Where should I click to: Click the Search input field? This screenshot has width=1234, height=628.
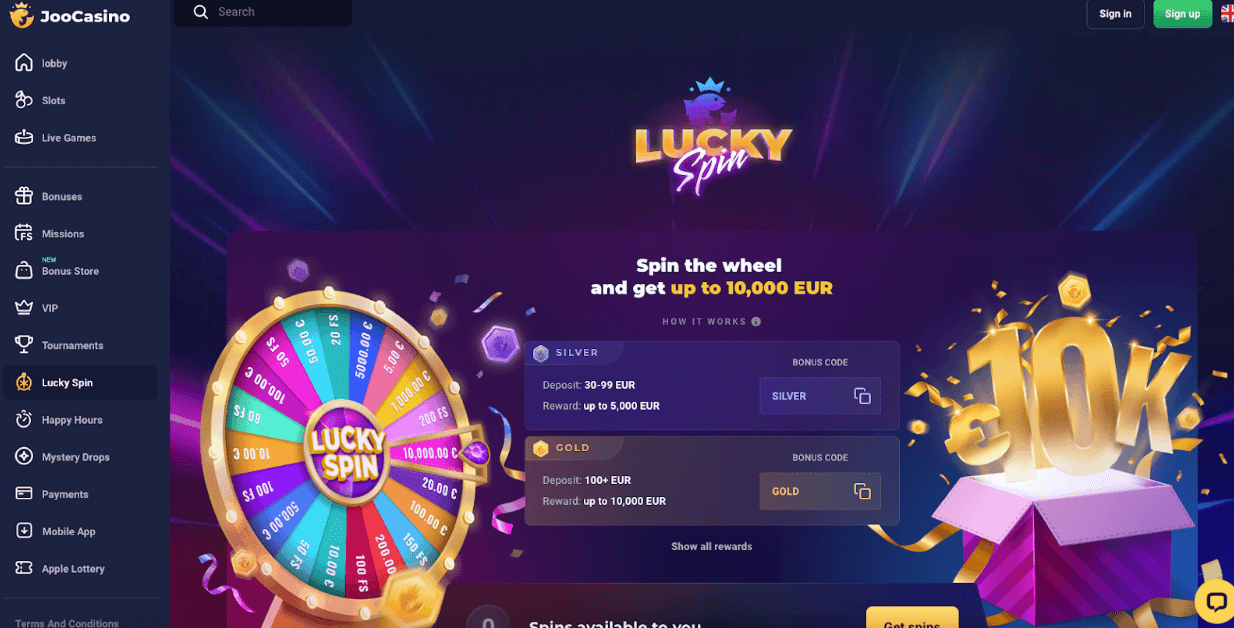pos(263,12)
